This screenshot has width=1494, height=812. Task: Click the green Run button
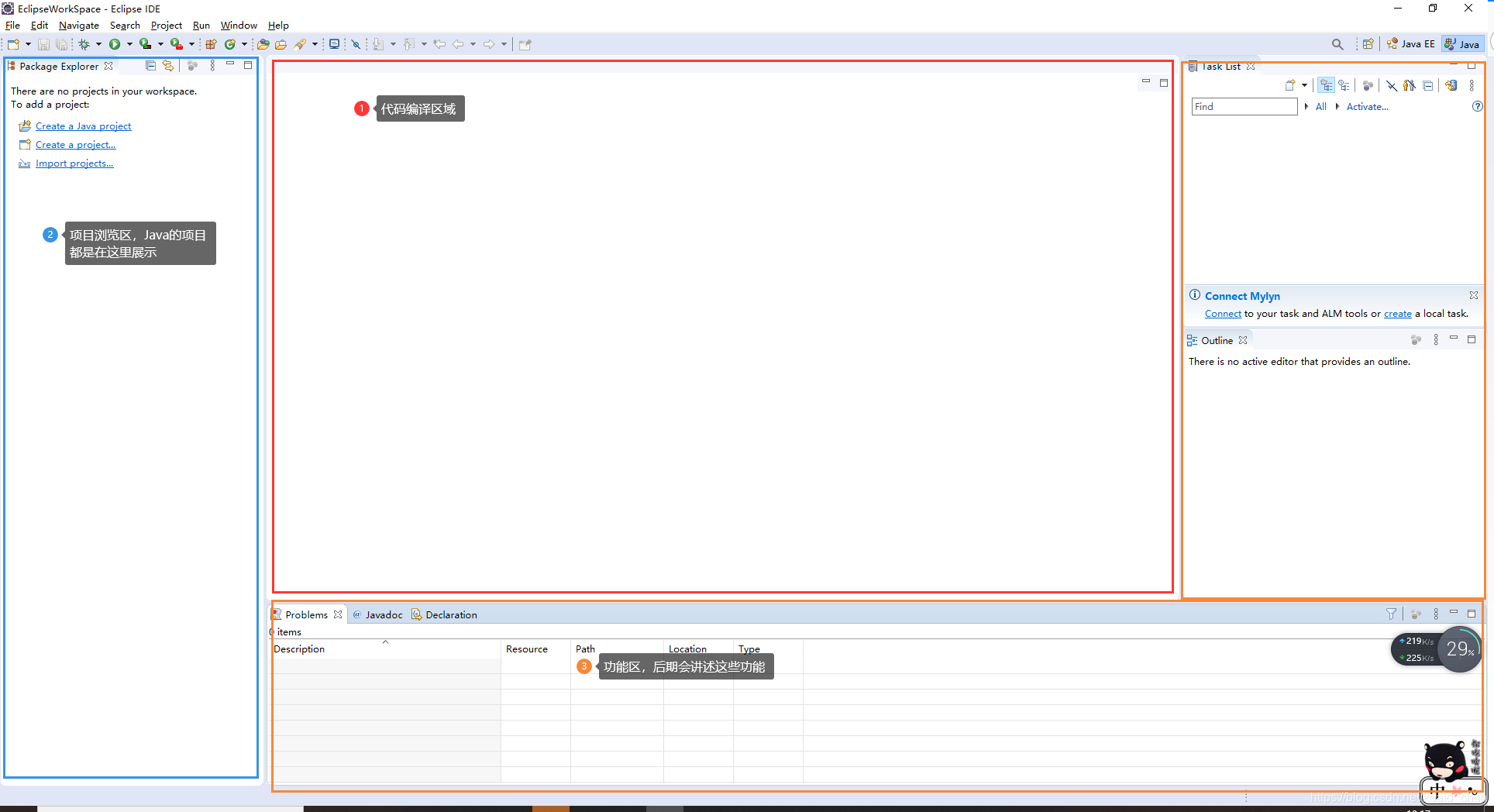(115, 44)
